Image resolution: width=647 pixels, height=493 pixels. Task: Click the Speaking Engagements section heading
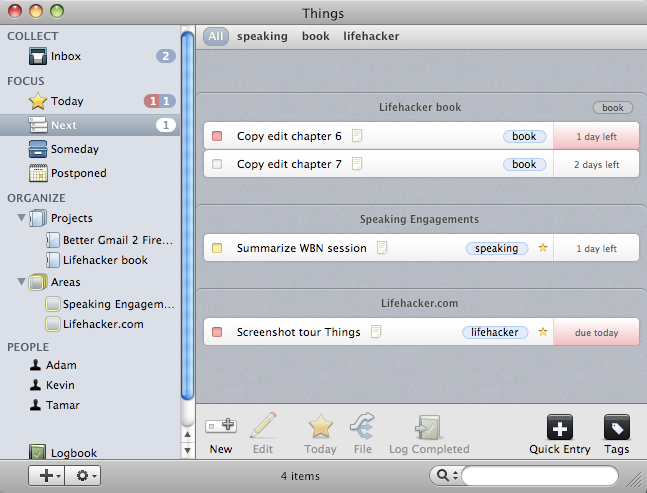419,219
